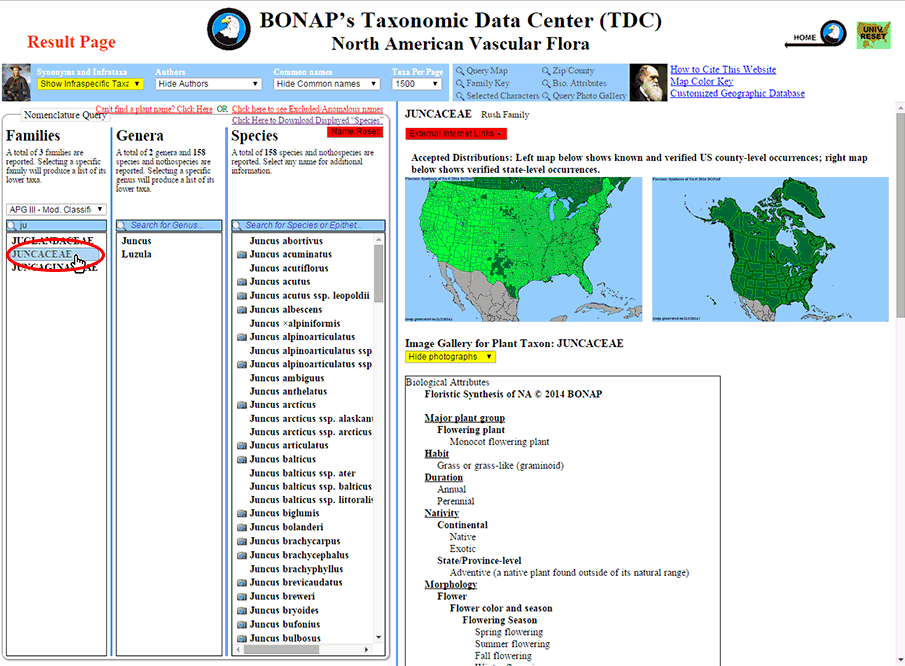Viewport: 905px width, 666px height.
Task: Open Zip County query option
Action: tap(568, 70)
